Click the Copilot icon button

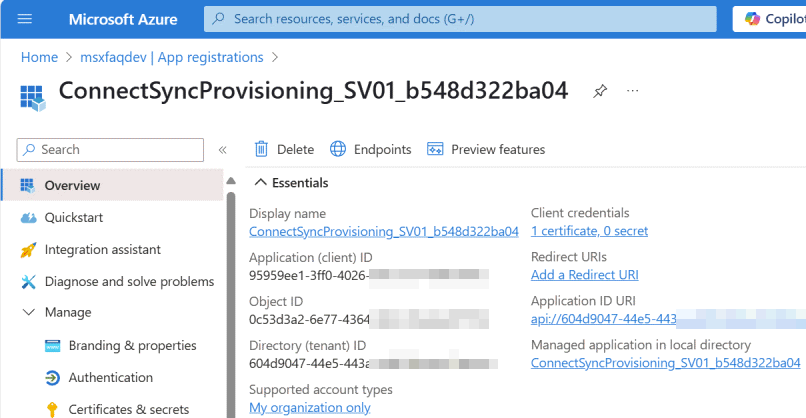pos(753,19)
